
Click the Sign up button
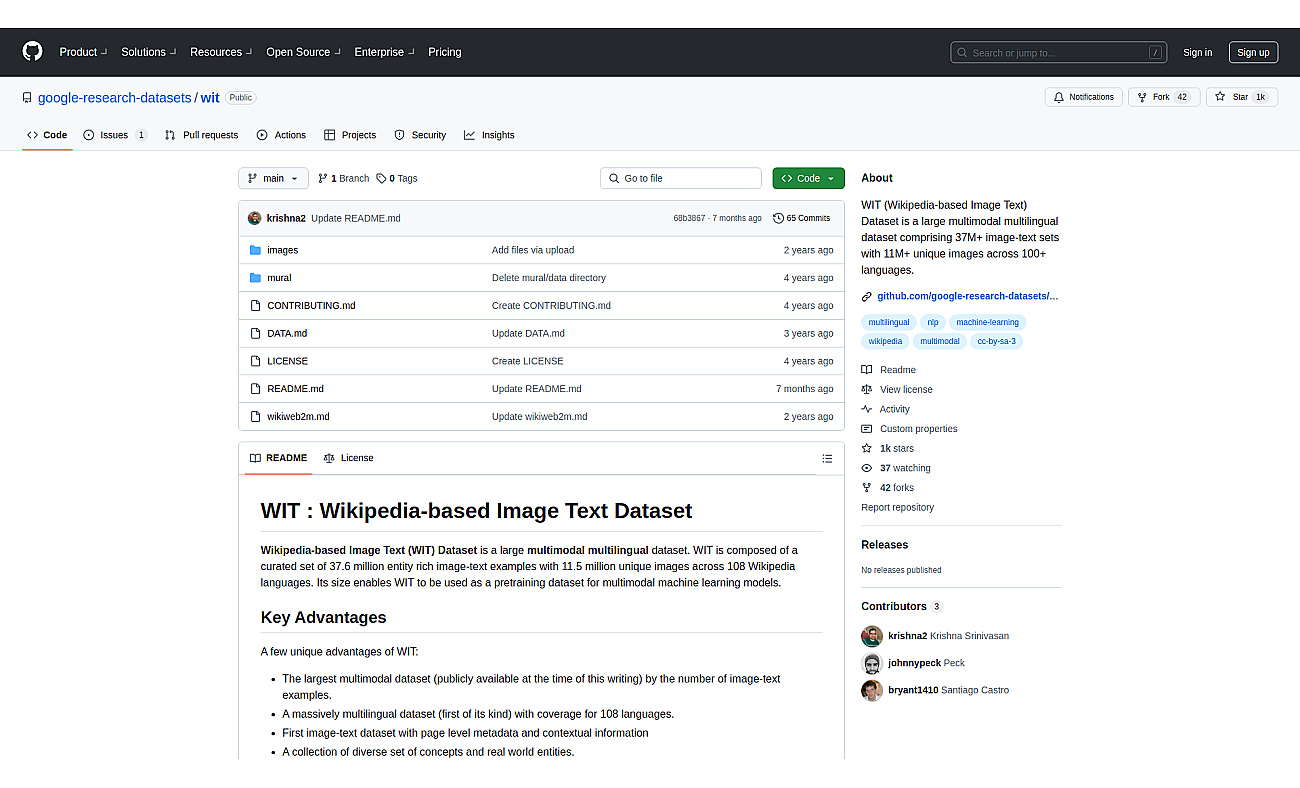tap(1253, 53)
